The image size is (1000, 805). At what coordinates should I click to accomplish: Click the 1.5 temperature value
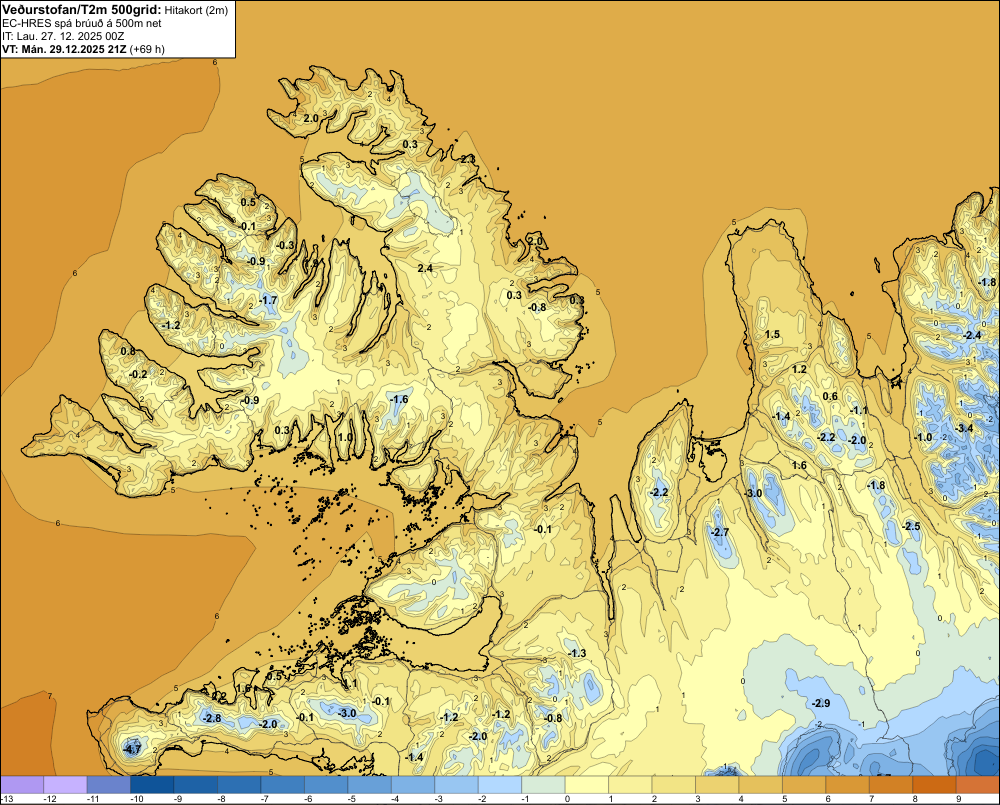772,334
